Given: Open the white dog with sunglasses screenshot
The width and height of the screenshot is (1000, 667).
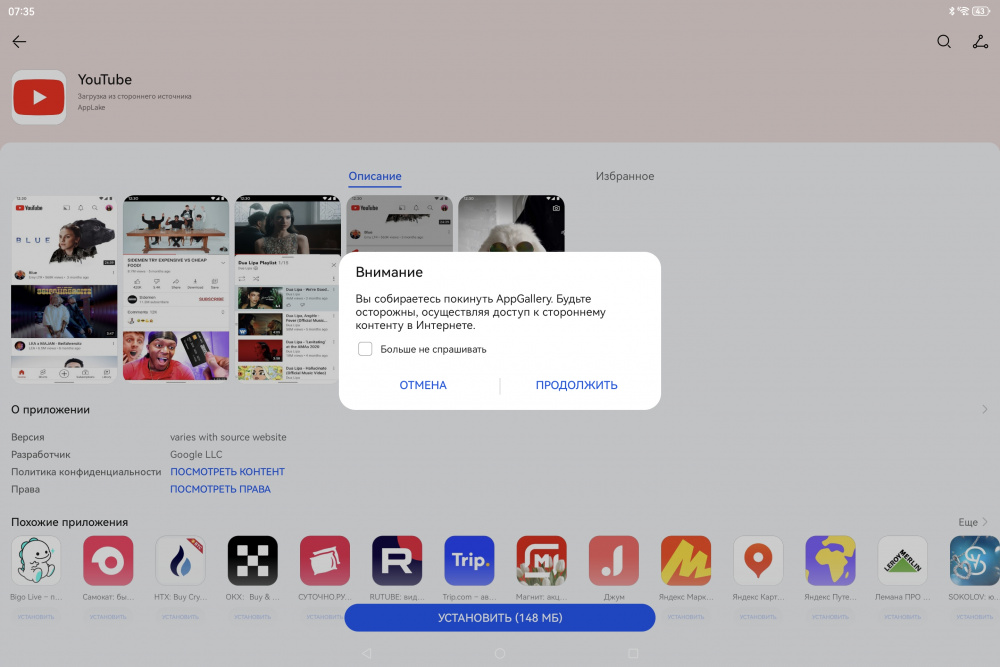Looking at the screenshot, I should click(x=511, y=224).
